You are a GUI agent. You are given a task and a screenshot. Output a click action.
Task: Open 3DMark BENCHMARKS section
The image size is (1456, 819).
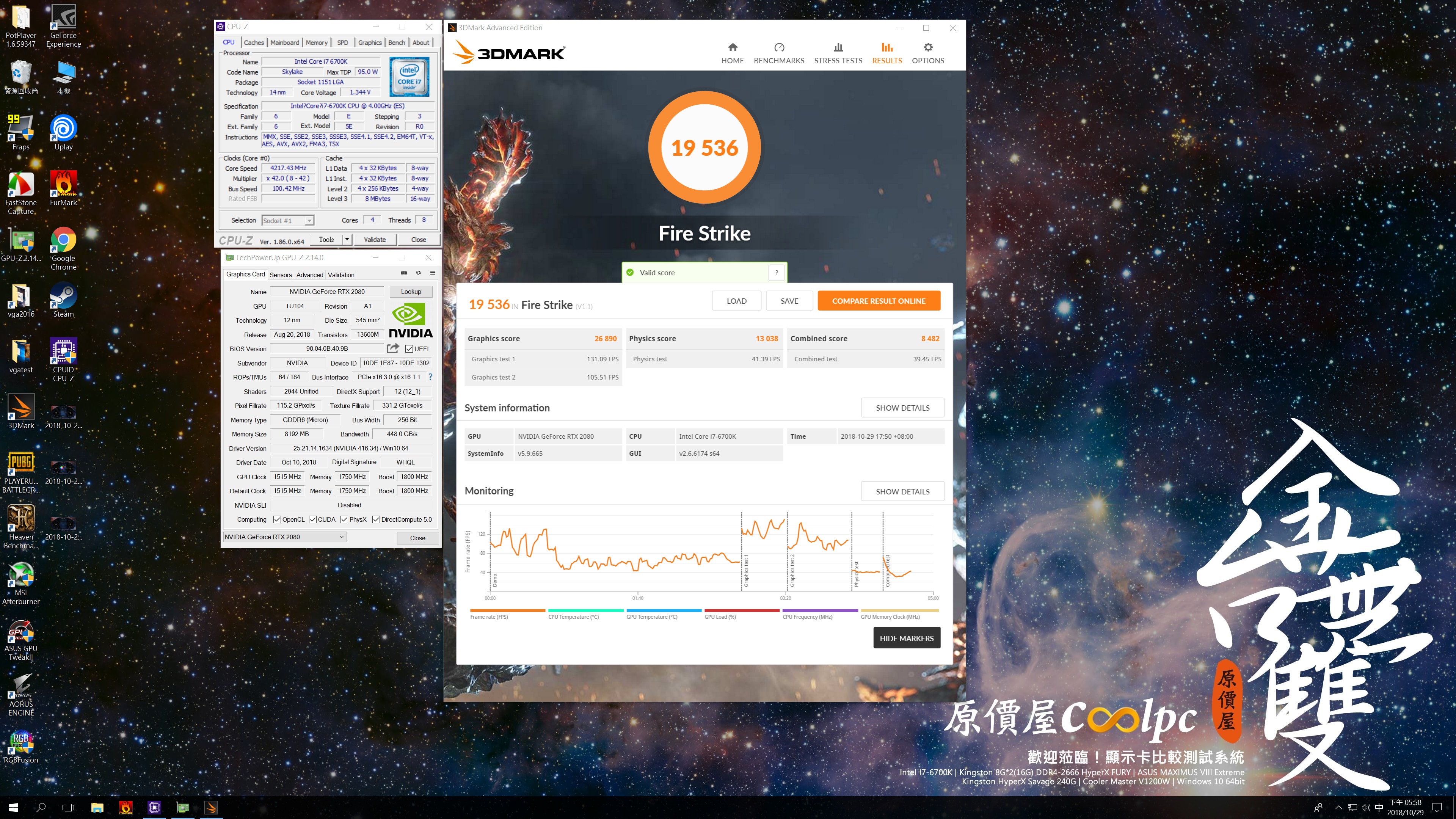[x=779, y=53]
